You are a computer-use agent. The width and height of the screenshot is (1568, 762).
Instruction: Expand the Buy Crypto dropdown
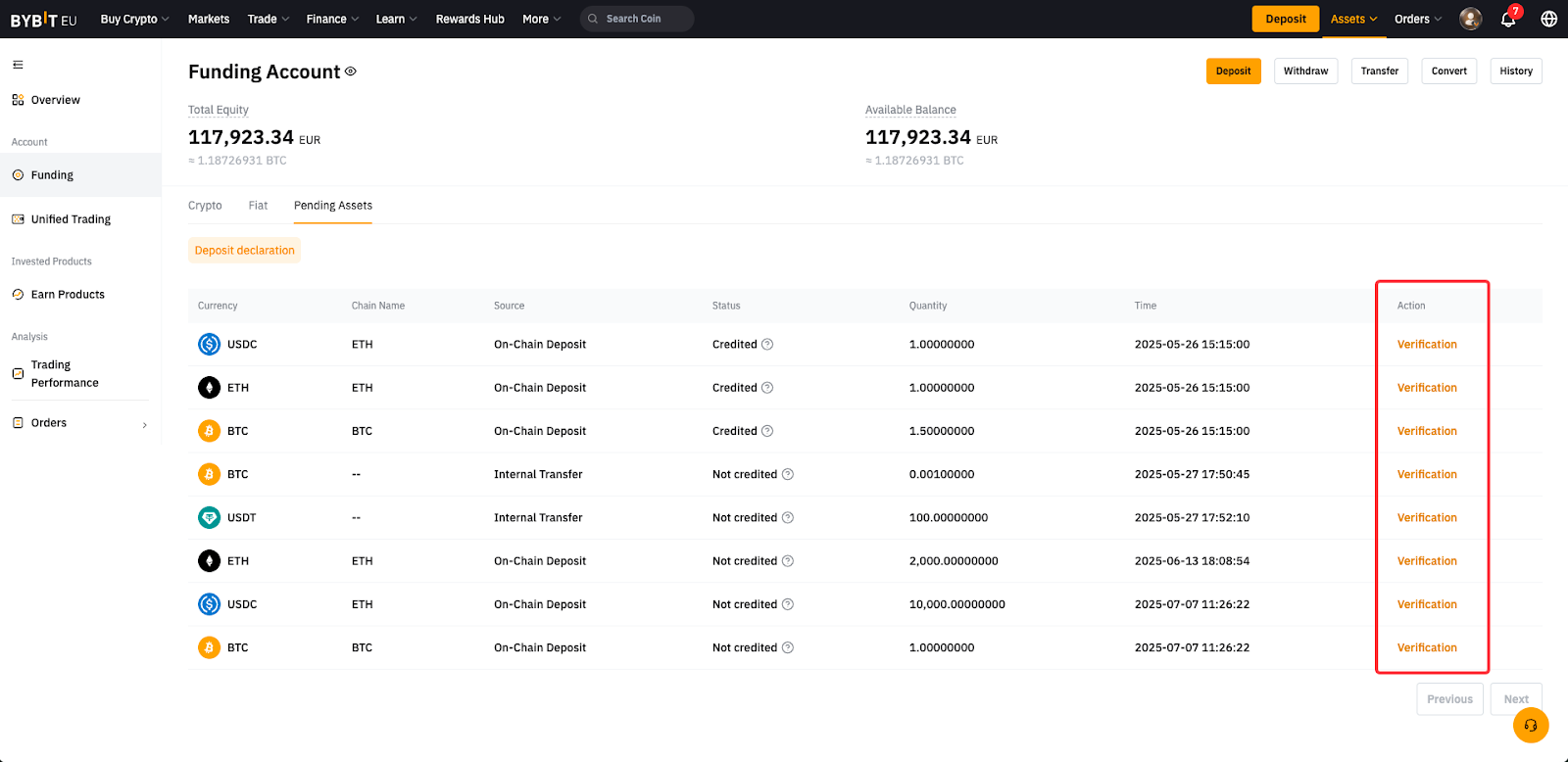pos(134,19)
